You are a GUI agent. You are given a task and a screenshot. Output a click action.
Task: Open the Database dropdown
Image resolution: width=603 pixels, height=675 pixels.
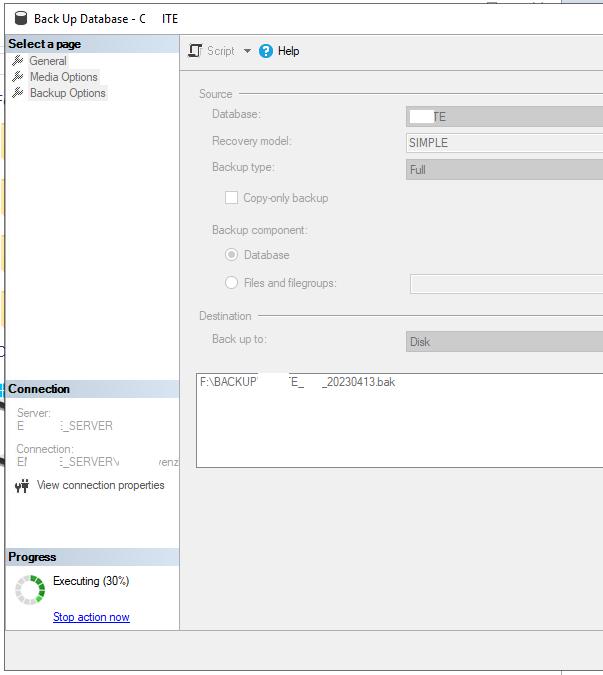click(504, 117)
